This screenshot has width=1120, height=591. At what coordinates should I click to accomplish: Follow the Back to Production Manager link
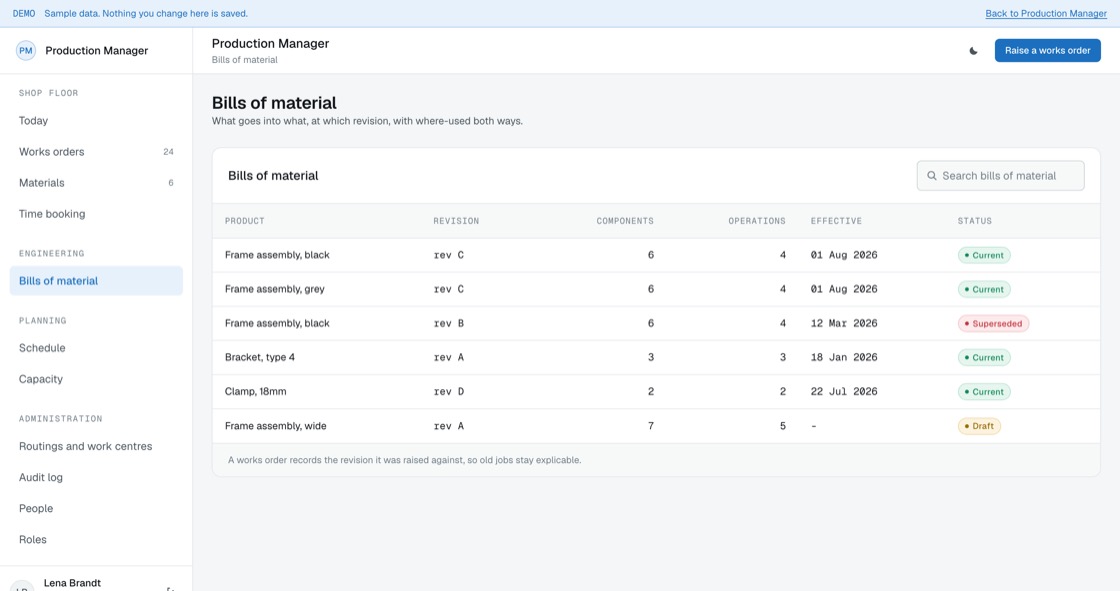point(1046,14)
